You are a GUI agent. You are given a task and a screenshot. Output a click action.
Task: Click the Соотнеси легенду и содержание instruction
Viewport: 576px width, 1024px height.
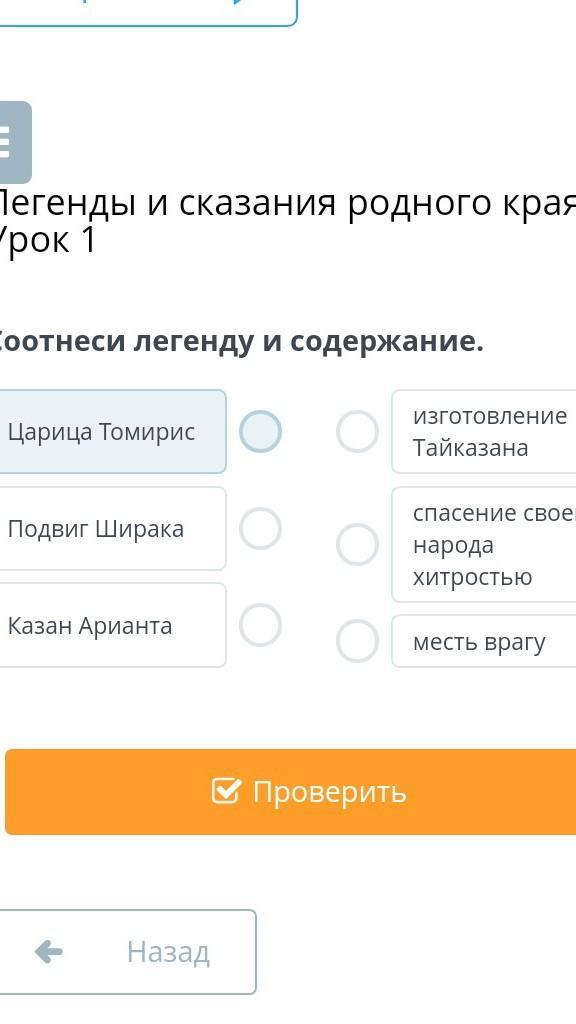coord(240,342)
